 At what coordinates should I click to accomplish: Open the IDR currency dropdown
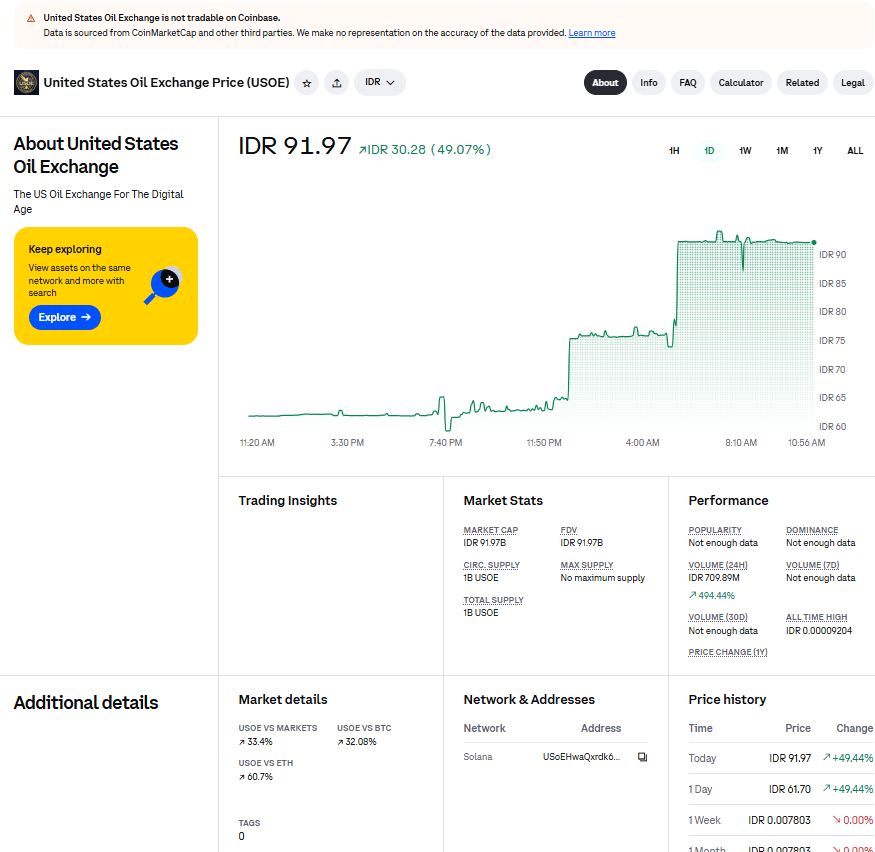tap(379, 83)
